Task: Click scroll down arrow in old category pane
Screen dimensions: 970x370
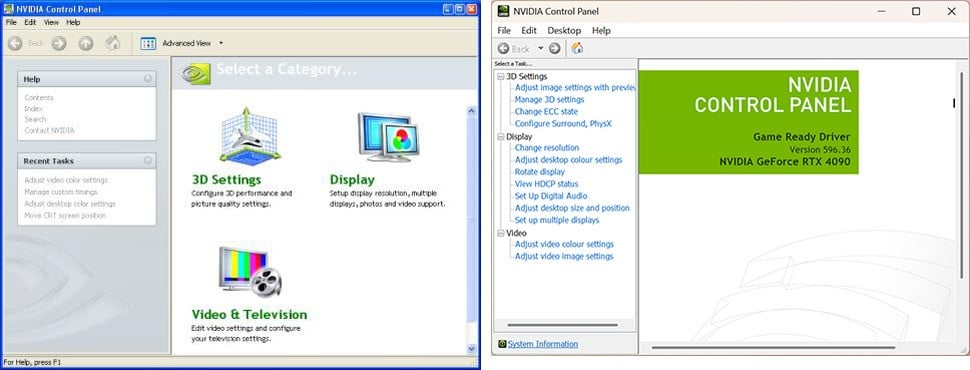Action: tap(472, 349)
